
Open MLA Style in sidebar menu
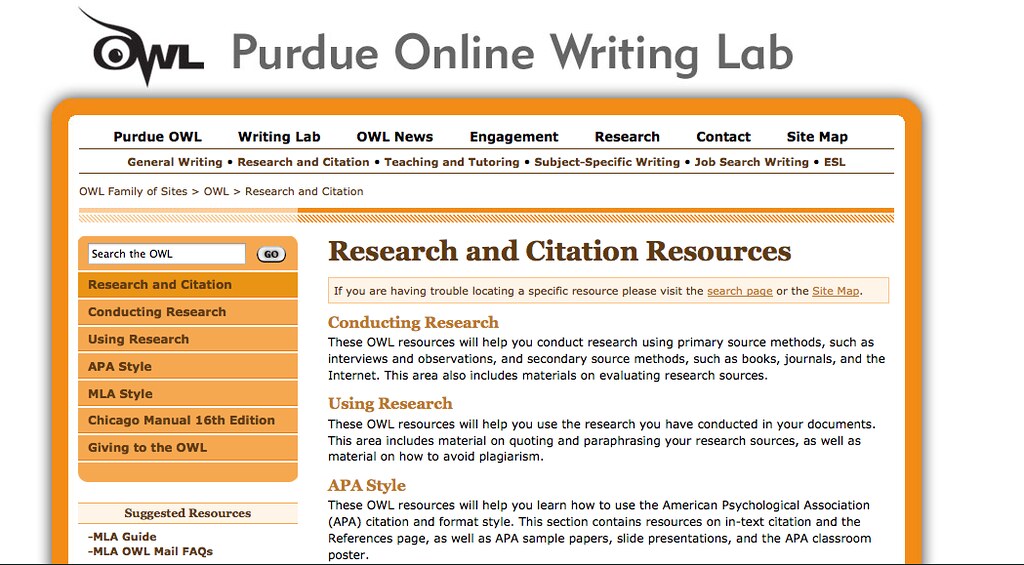[x=187, y=394]
